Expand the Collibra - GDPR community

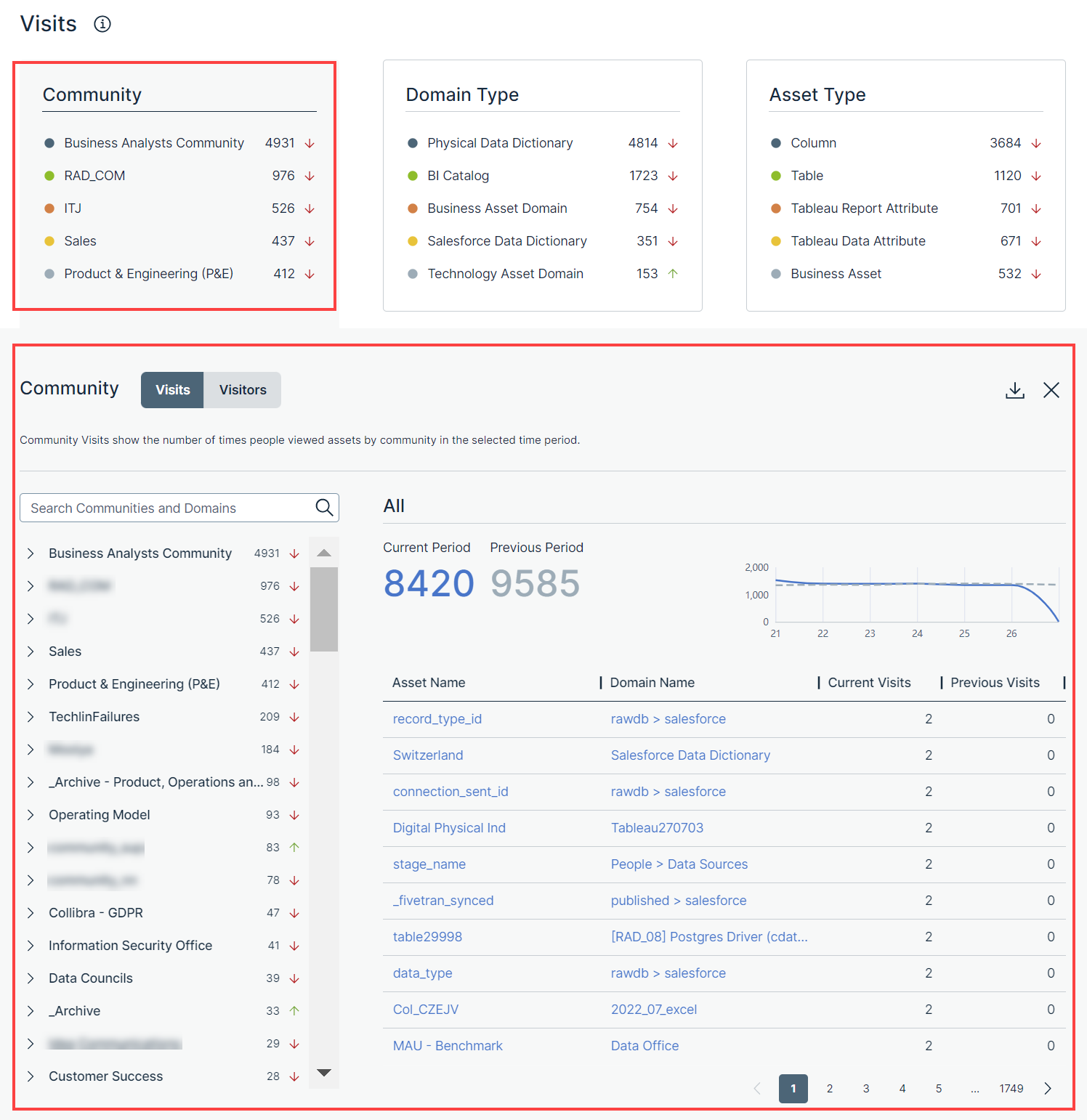click(x=31, y=913)
